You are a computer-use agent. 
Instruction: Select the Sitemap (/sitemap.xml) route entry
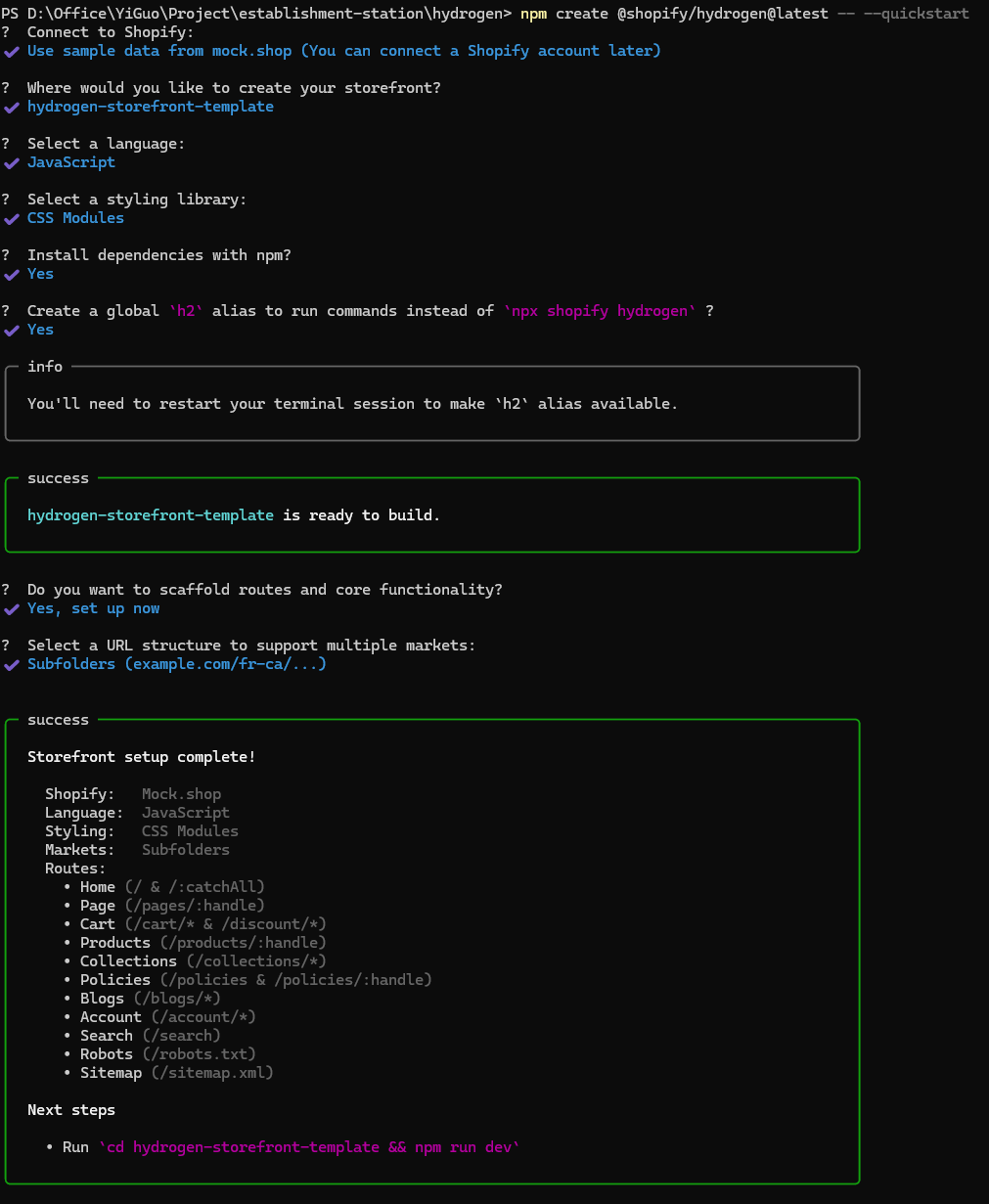177,1073
